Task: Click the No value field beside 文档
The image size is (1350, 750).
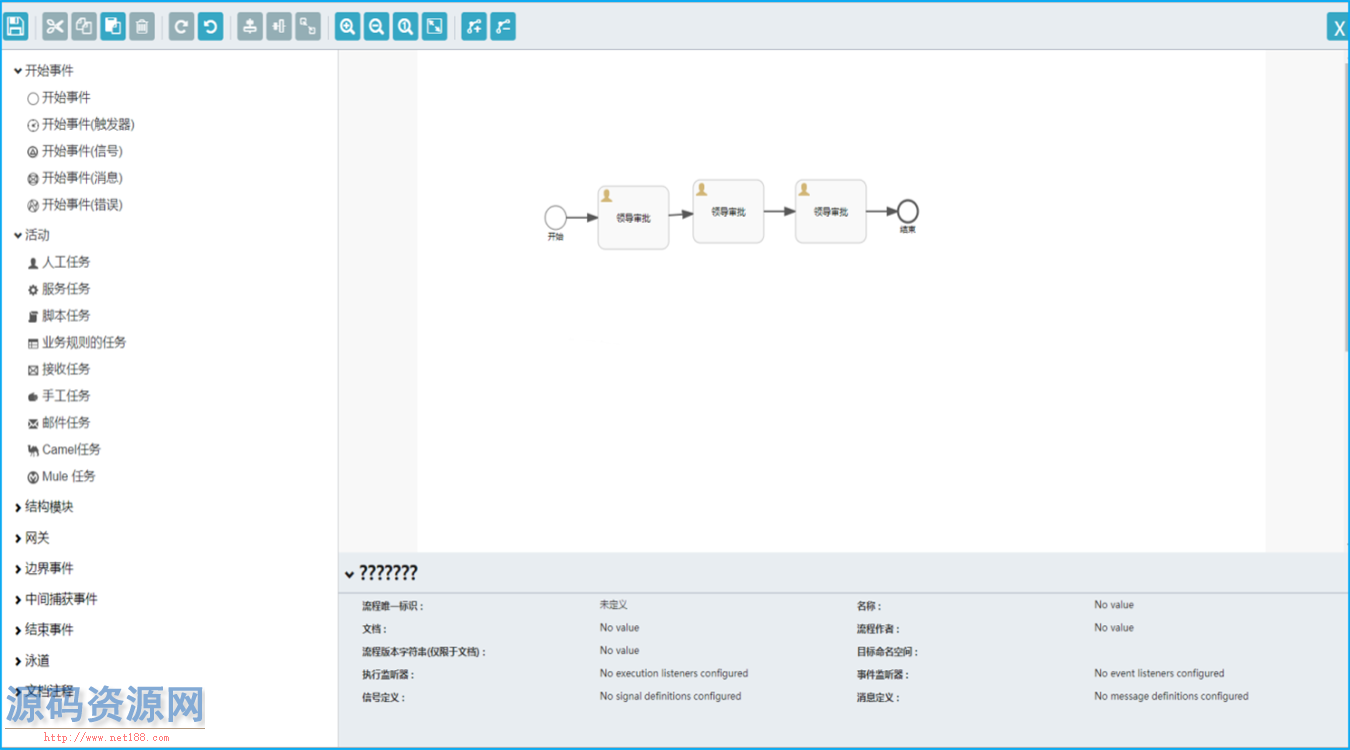Action: (x=619, y=628)
